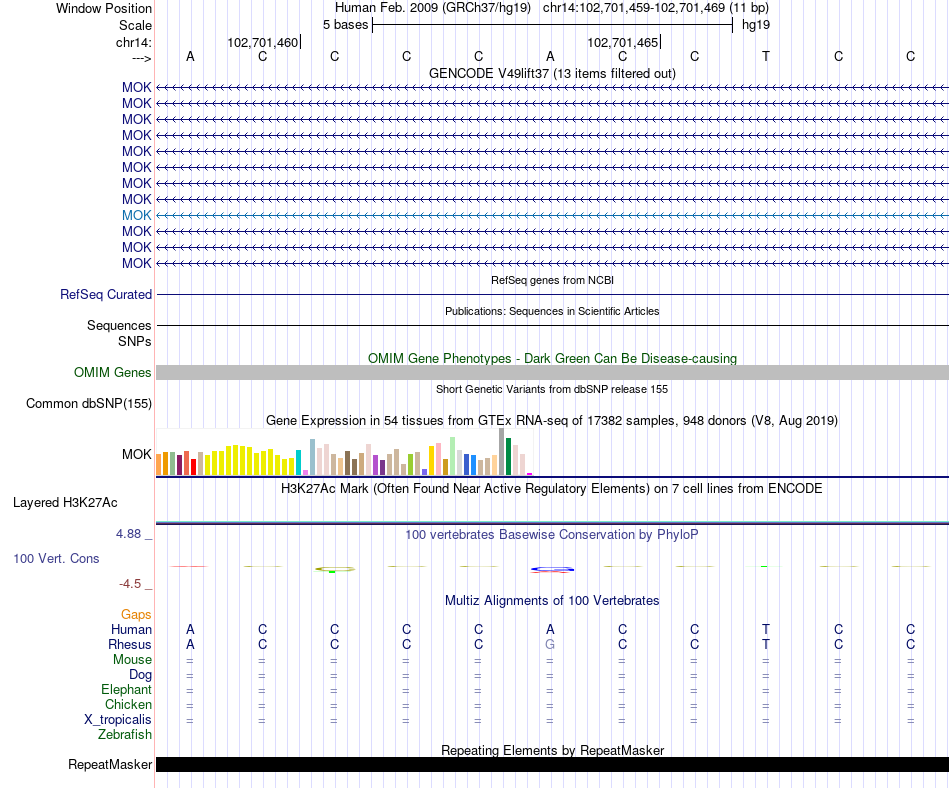This screenshot has width=950, height=788.
Task: Click the T base in the top sequence row
Action: point(766,56)
